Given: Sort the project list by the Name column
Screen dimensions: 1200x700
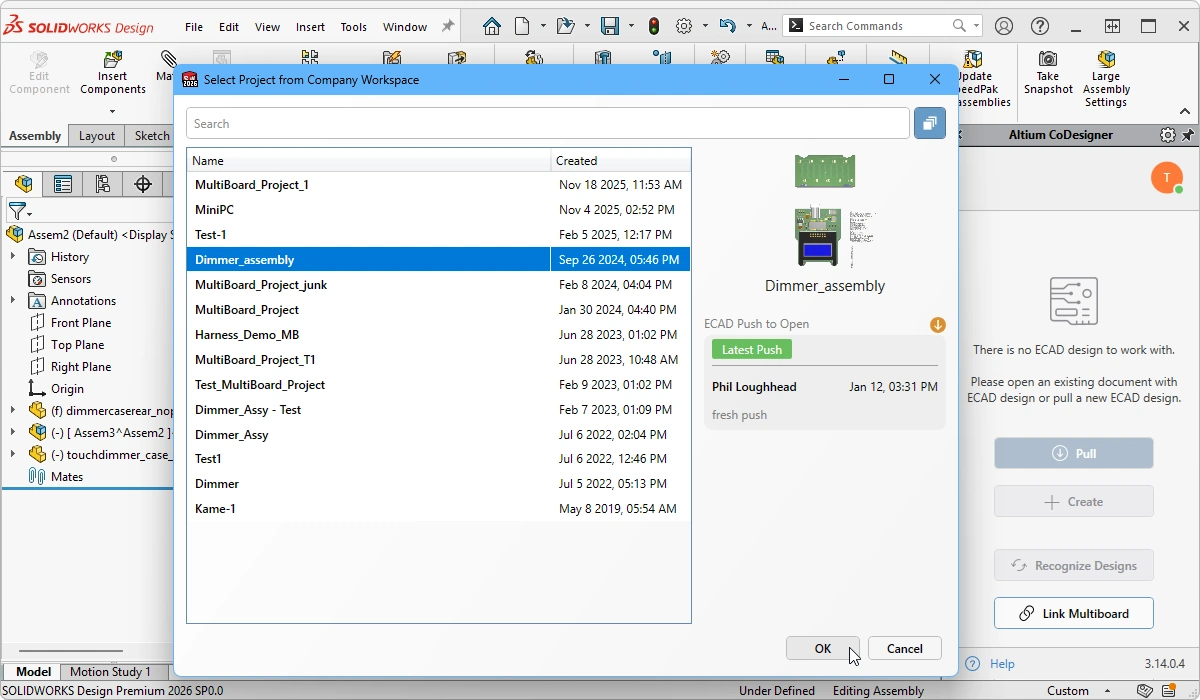Looking at the screenshot, I should 369,160.
